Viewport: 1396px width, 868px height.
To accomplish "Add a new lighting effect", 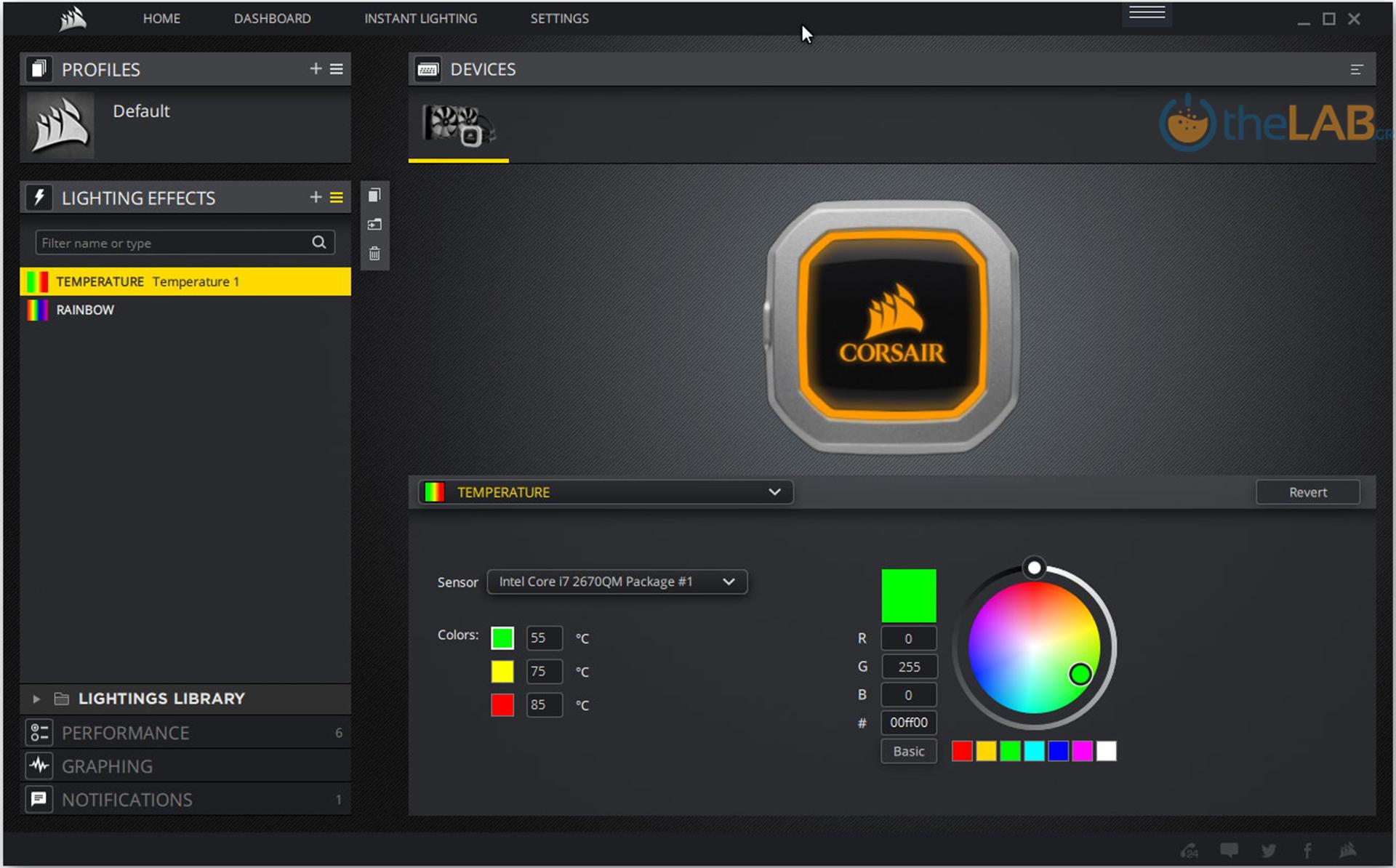I will [x=316, y=197].
